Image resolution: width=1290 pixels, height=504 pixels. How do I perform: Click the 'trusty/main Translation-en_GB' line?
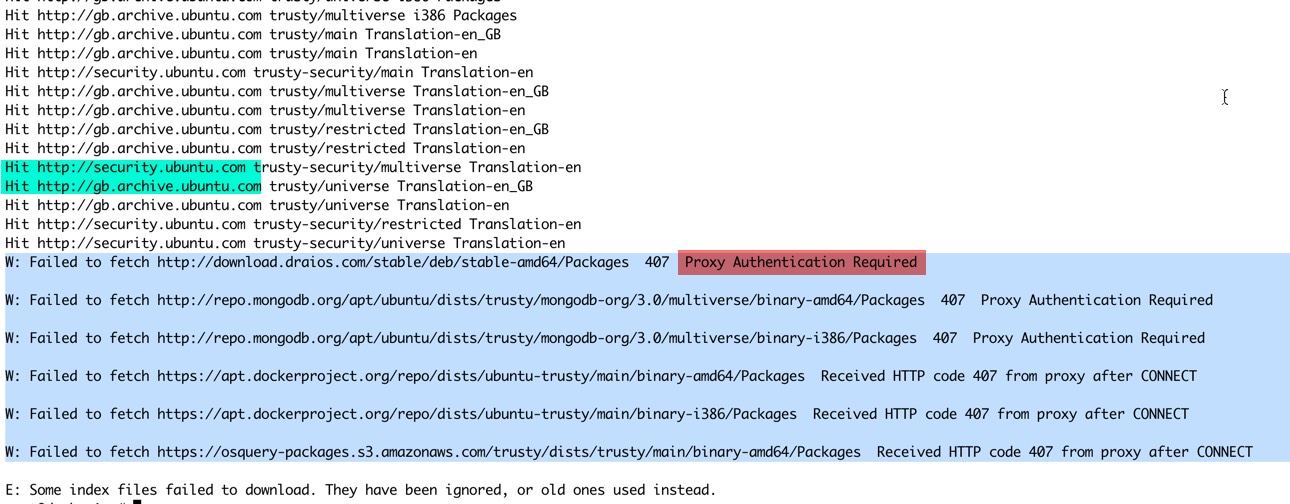pos(253,34)
